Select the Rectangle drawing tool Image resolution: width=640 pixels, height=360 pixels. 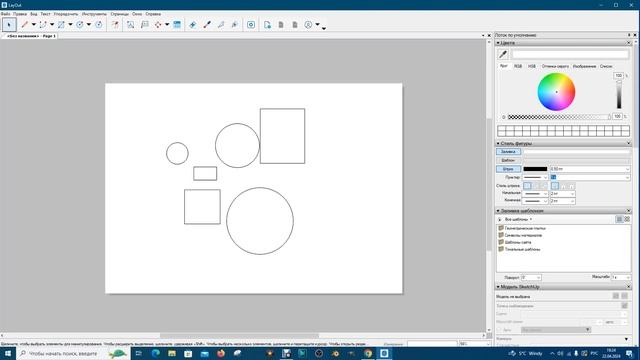tap(61, 24)
